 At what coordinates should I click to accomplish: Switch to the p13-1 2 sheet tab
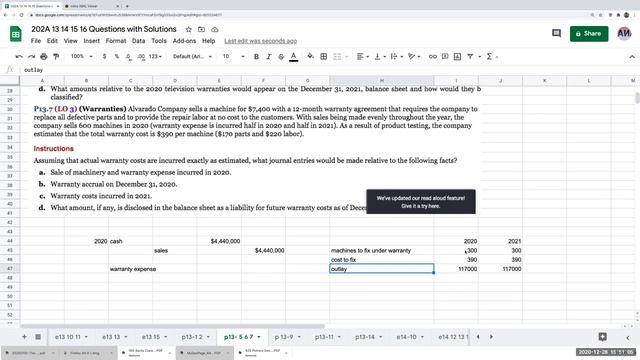click(x=195, y=337)
